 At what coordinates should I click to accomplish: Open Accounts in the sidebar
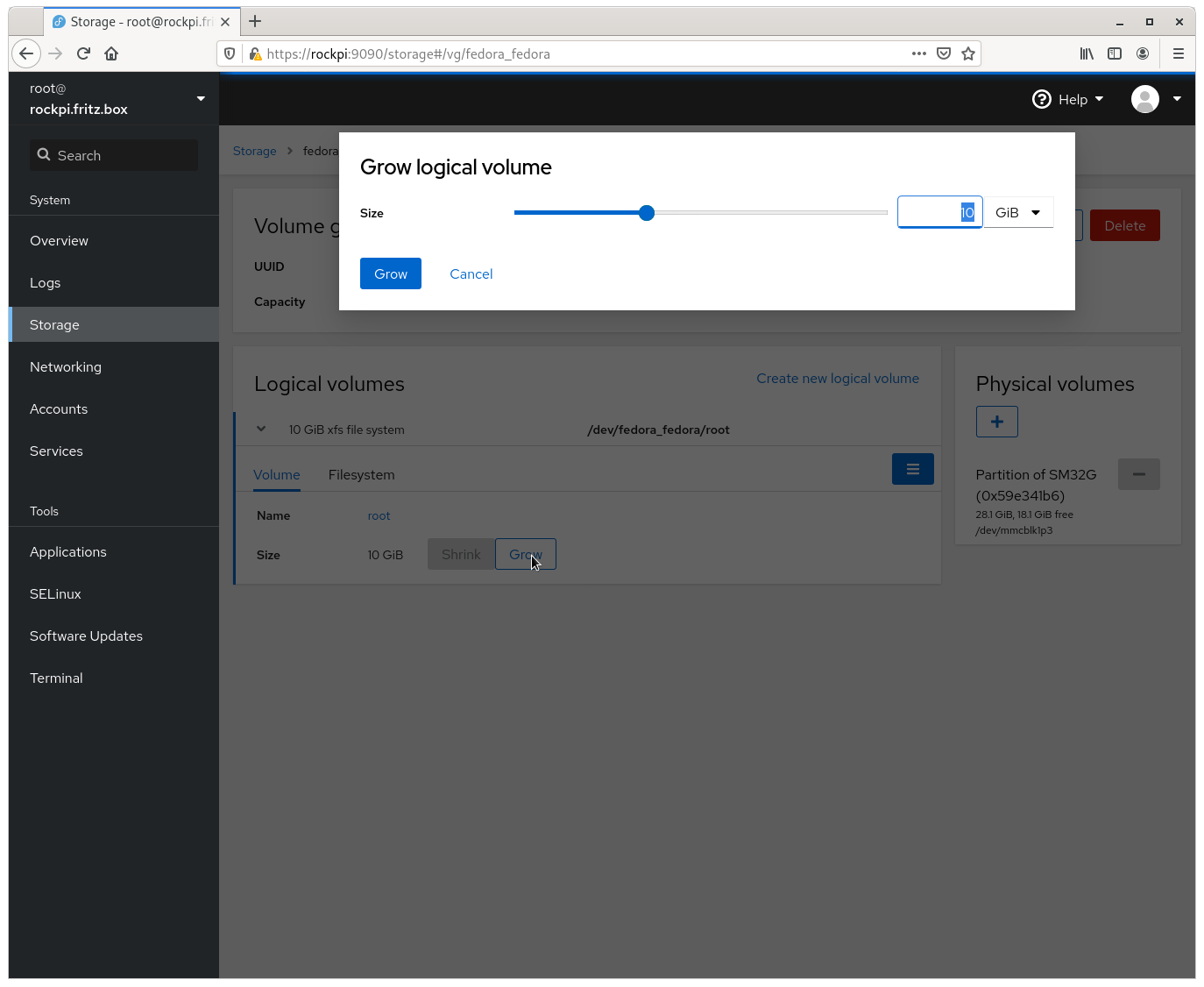click(x=114, y=408)
